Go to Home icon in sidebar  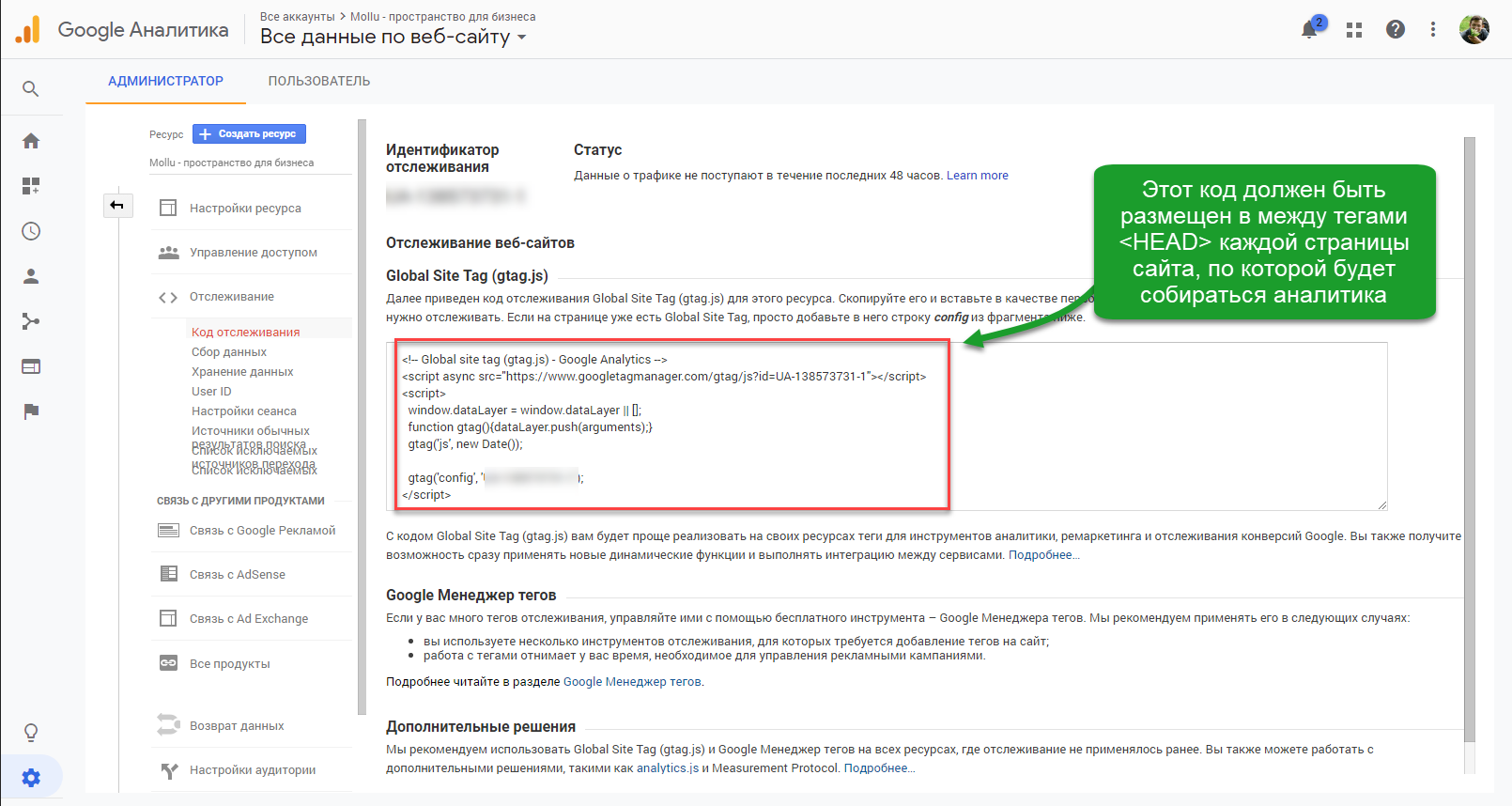click(x=31, y=141)
